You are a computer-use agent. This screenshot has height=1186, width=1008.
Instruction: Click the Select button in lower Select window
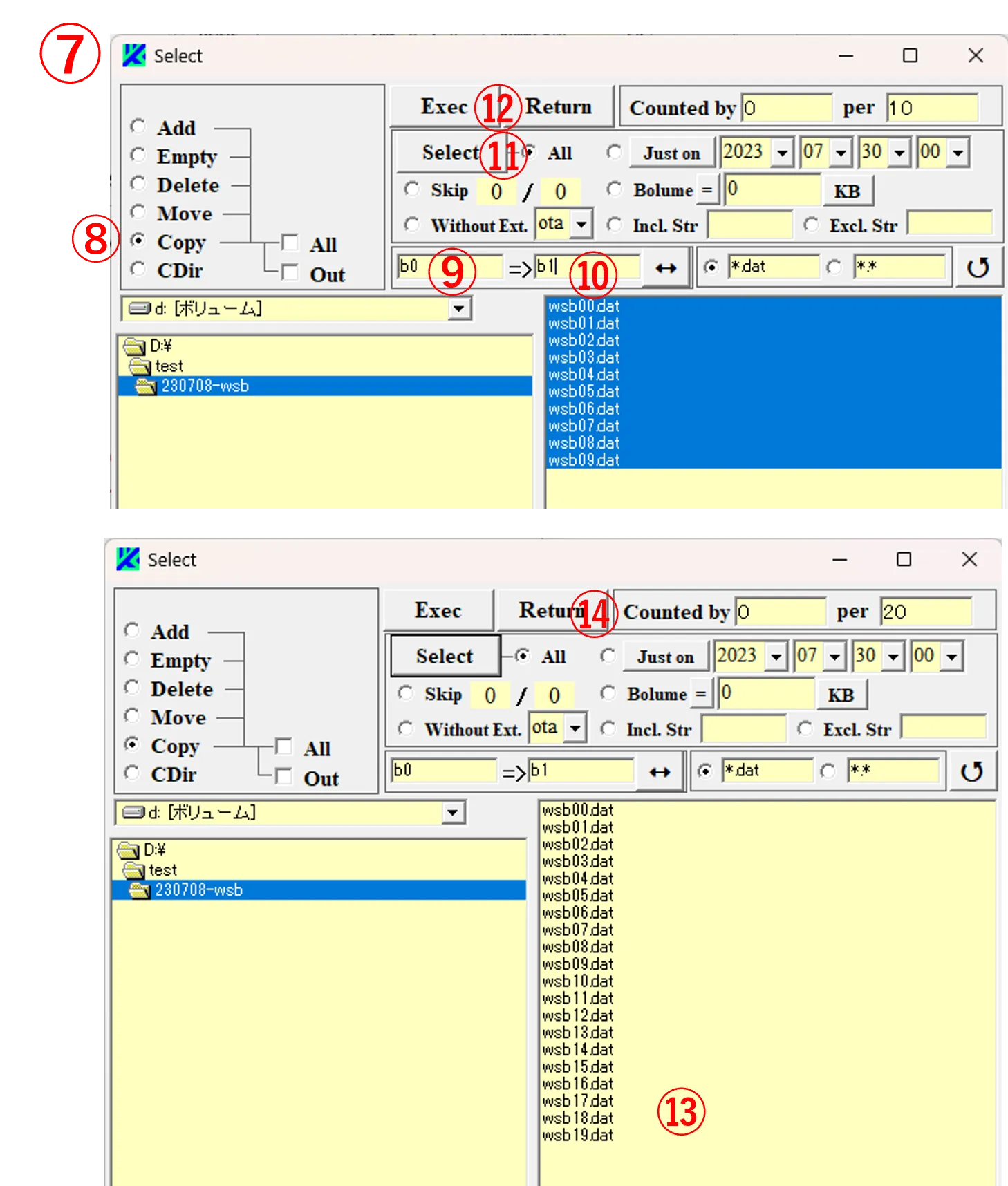click(x=445, y=656)
